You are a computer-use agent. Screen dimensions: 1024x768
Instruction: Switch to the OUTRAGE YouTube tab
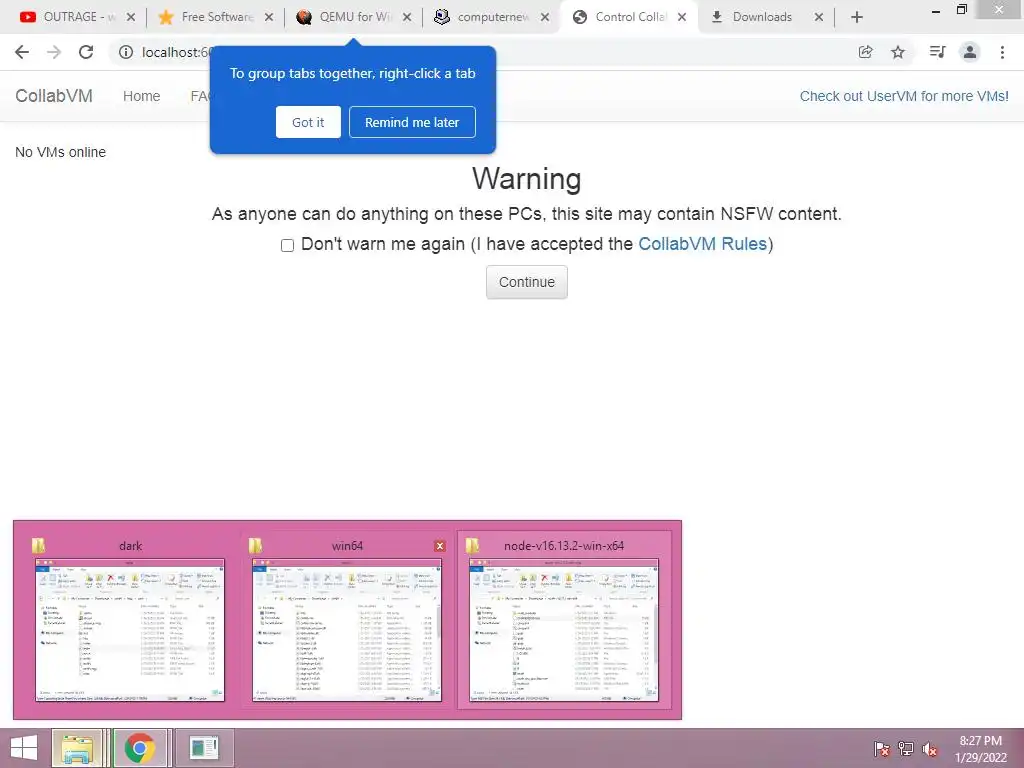(77, 17)
